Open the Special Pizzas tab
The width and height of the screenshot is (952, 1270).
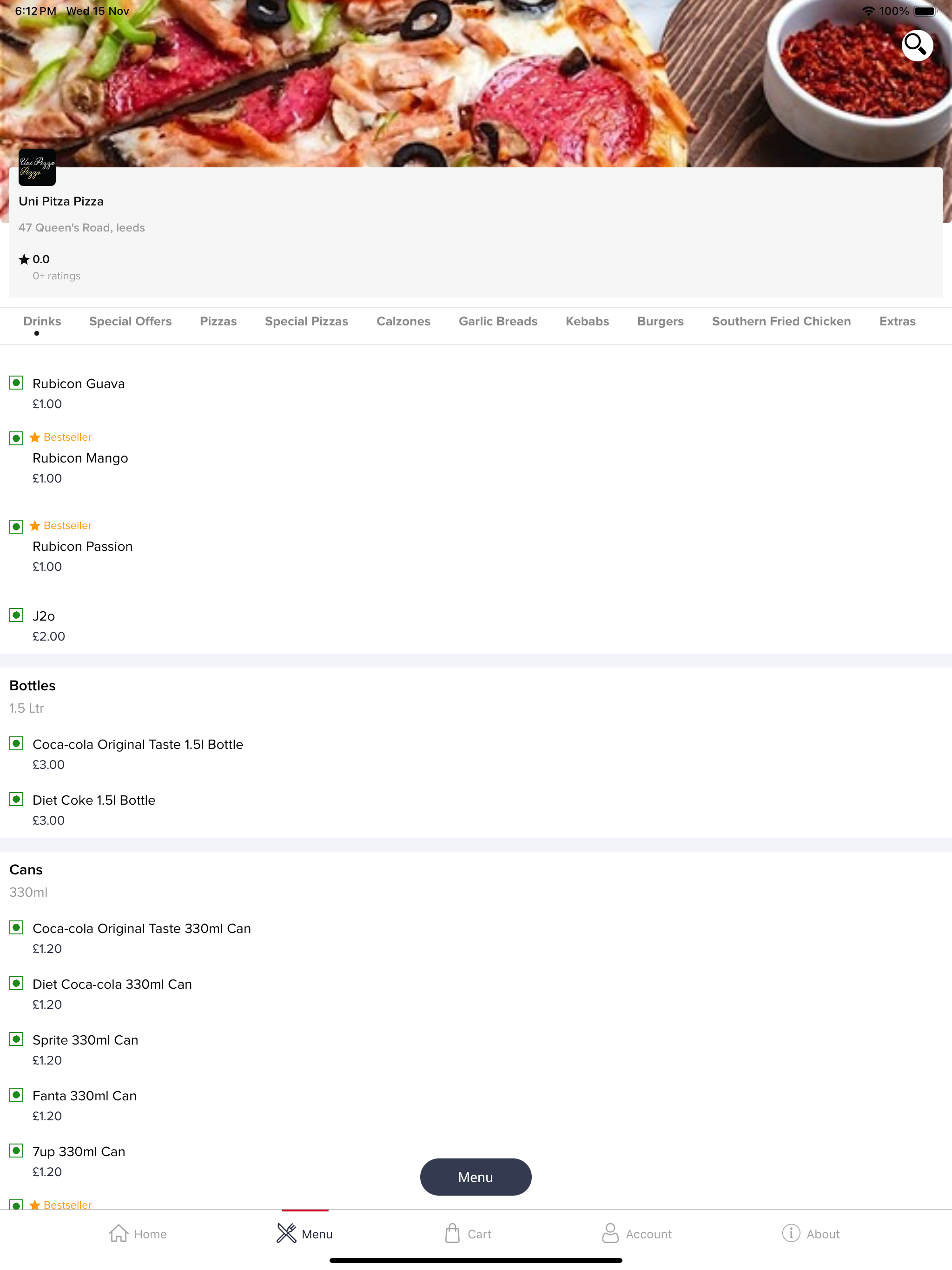(307, 322)
